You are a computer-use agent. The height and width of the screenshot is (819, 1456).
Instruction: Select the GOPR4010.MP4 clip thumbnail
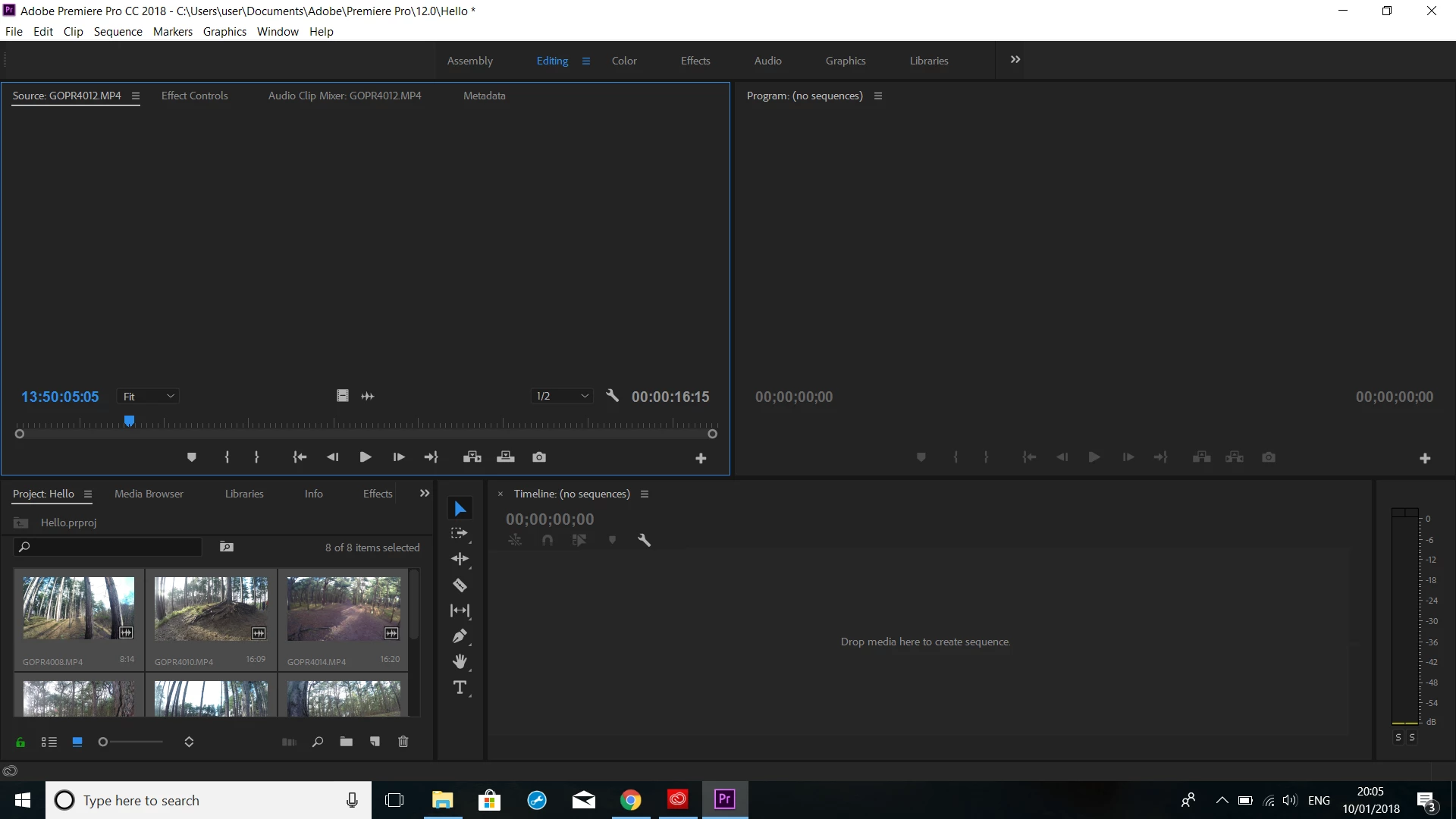click(x=211, y=609)
